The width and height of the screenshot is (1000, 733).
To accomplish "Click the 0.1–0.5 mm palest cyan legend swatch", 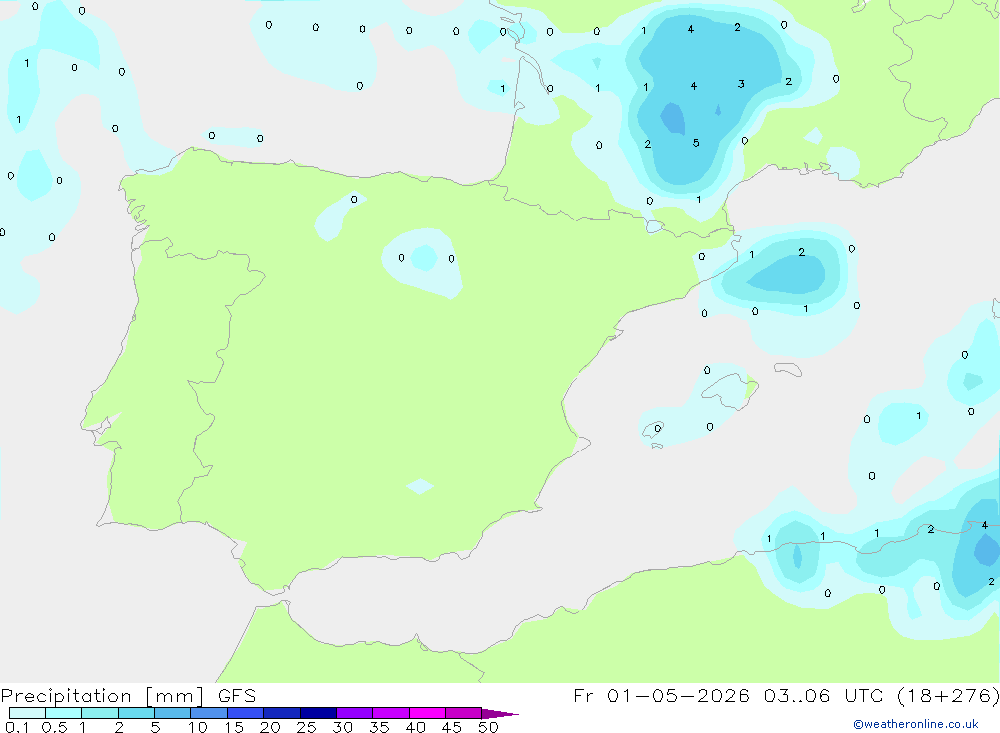I will pos(27,713).
